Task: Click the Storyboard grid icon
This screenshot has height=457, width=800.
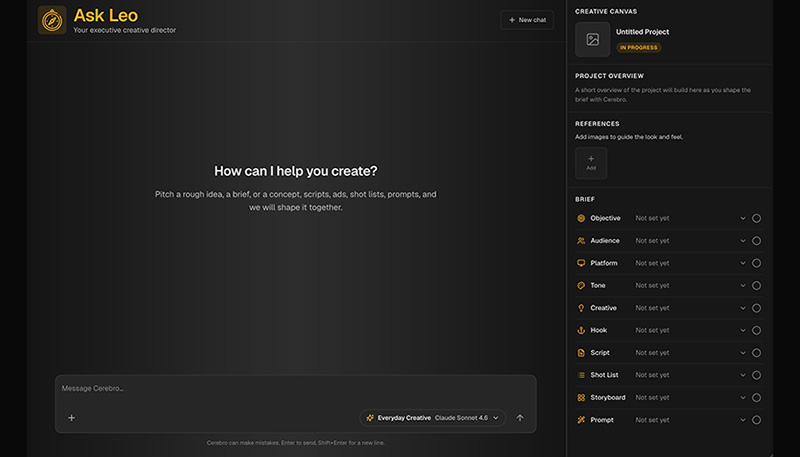Action: tap(581, 397)
